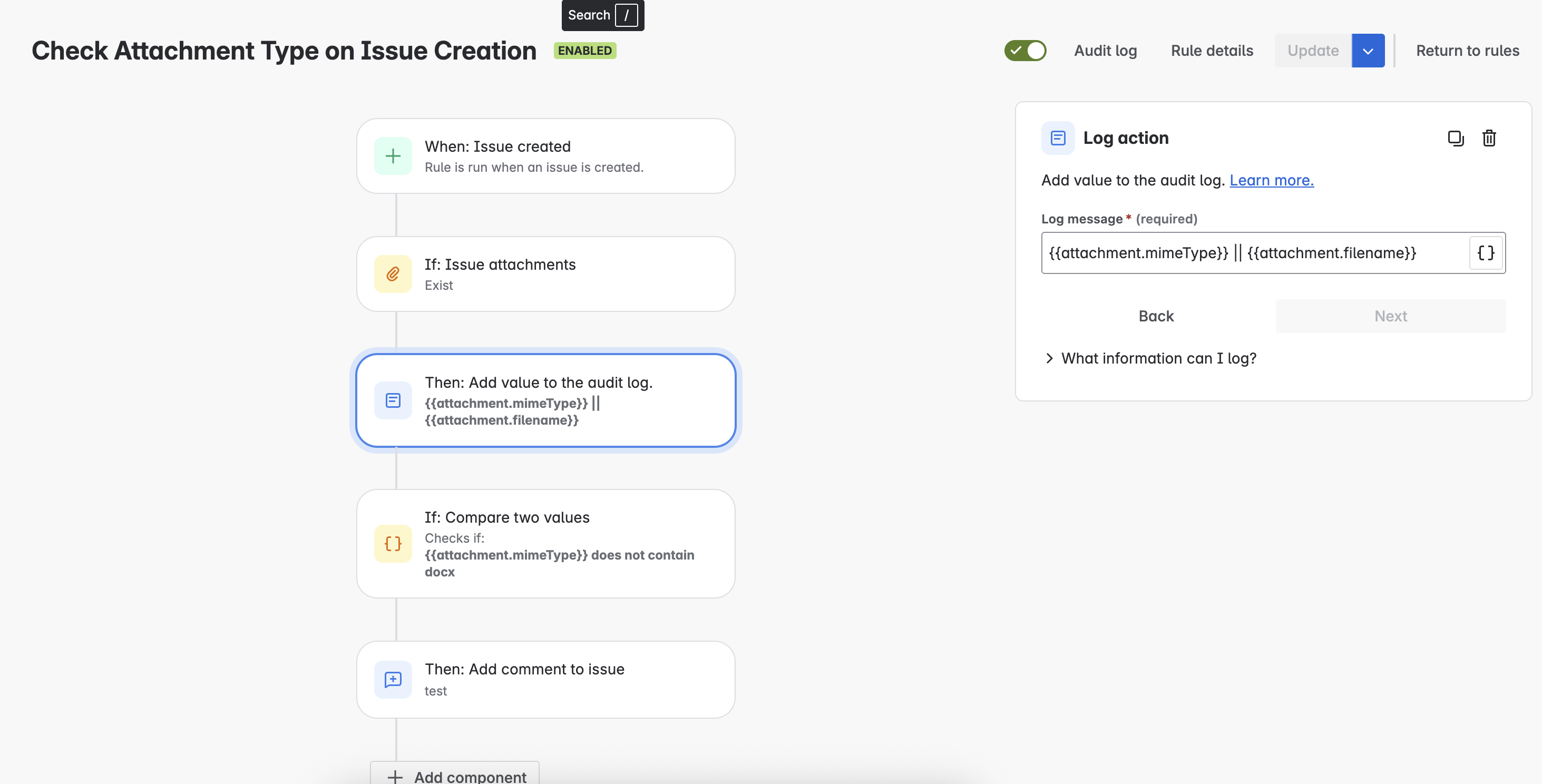This screenshot has height=784, width=1542.
Task: Switch to the Audit log view
Action: (x=1105, y=50)
